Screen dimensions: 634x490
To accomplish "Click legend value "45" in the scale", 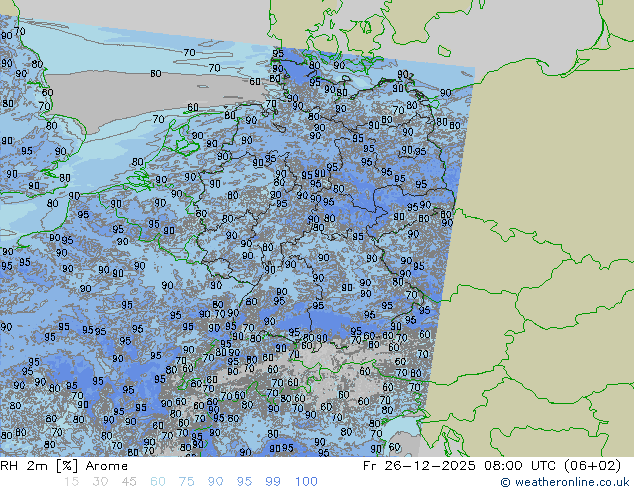I will tap(129, 482).
